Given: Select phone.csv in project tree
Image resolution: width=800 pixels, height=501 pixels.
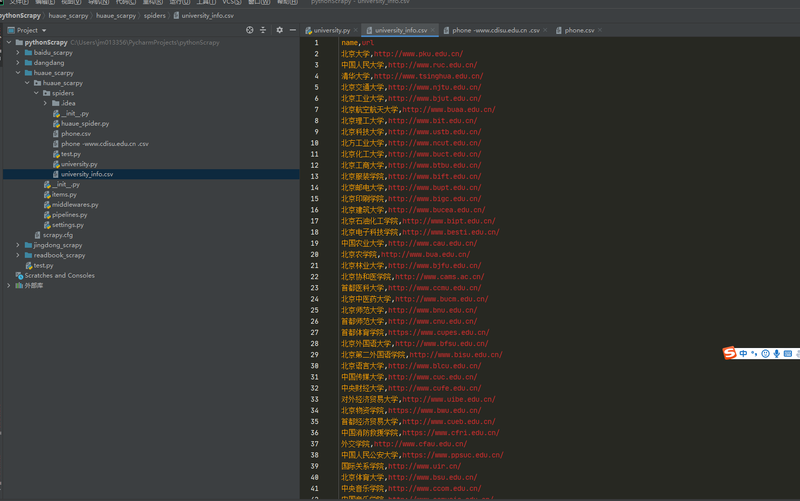Looking at the screenshot, I should [x=76, y=134].
